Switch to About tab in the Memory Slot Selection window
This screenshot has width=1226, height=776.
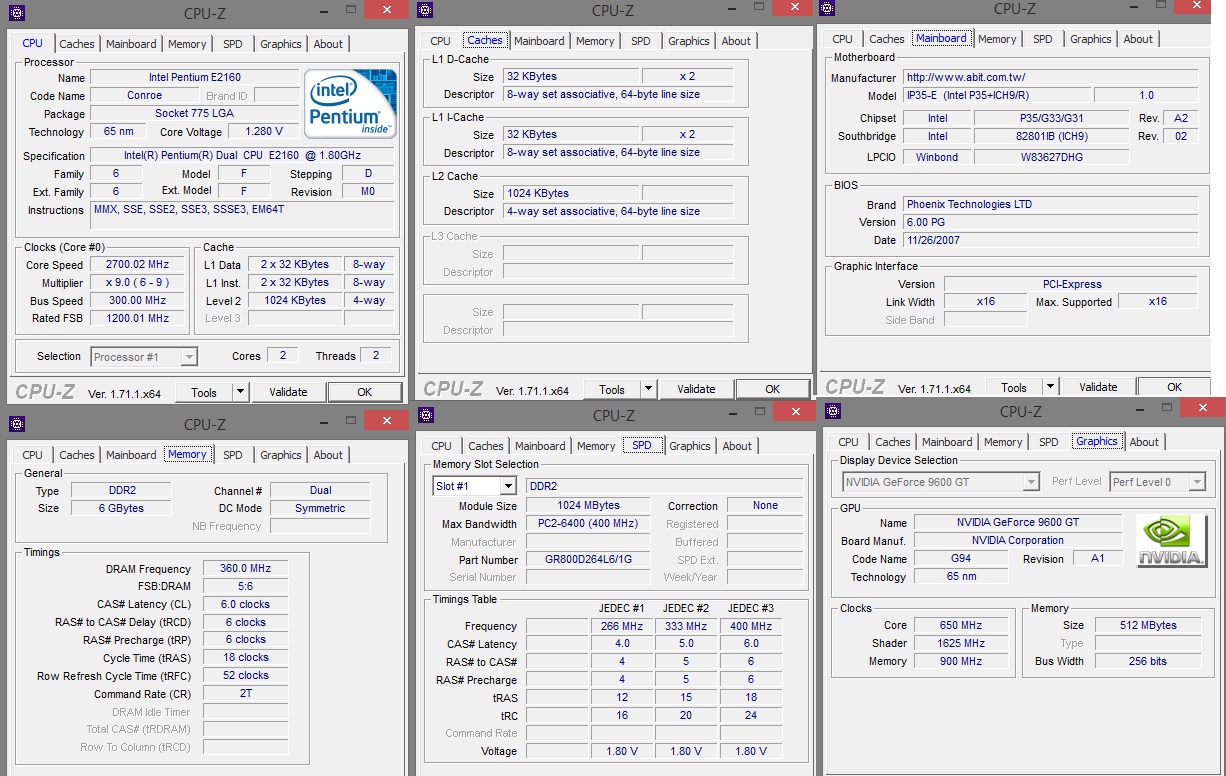coord(737,446)
